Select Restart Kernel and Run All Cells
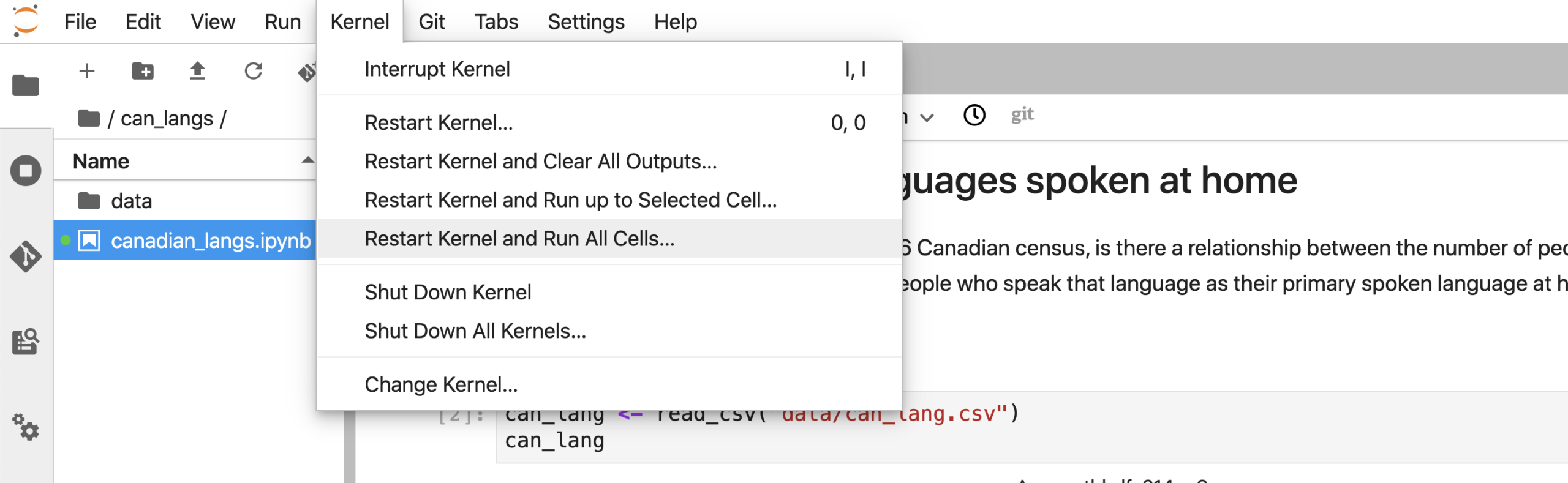This screenshot has height=483, width=1568. click(519, 239)
